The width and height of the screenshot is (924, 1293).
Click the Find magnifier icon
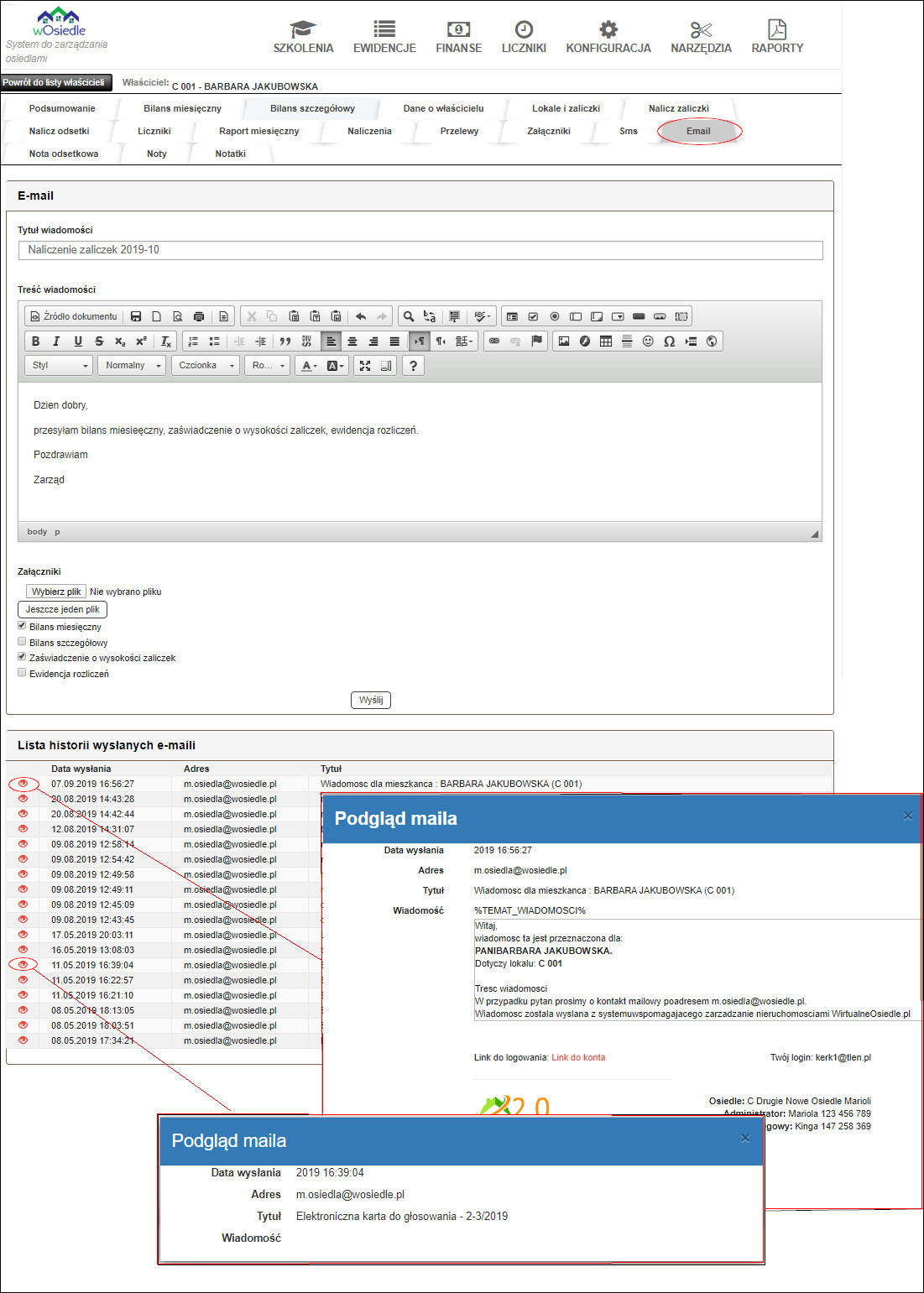point(409,316)
